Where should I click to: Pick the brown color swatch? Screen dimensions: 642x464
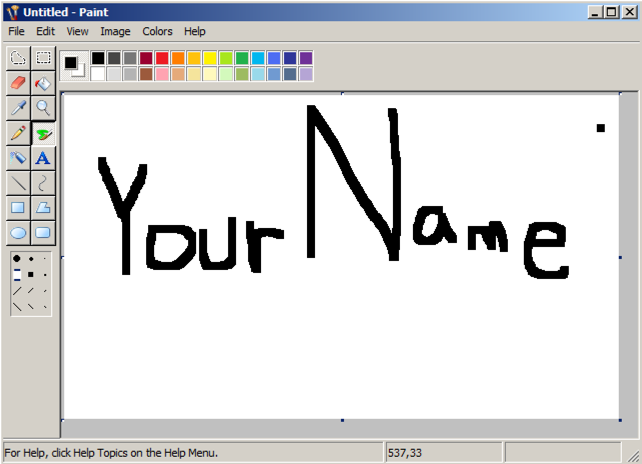coord(146,74)
